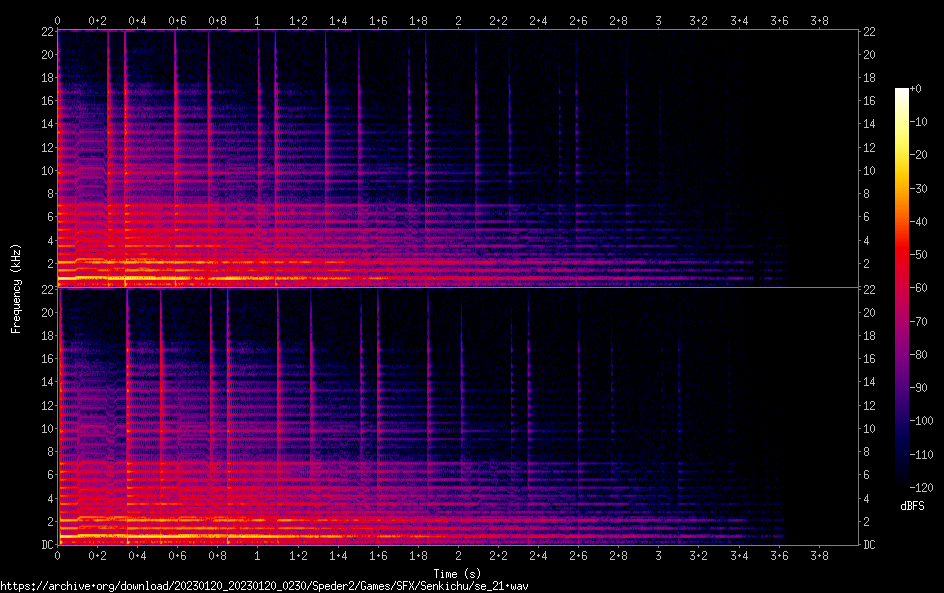Click the 0.2 mark on the top time axis
The image size is (944, 593).
coord(98,20)
